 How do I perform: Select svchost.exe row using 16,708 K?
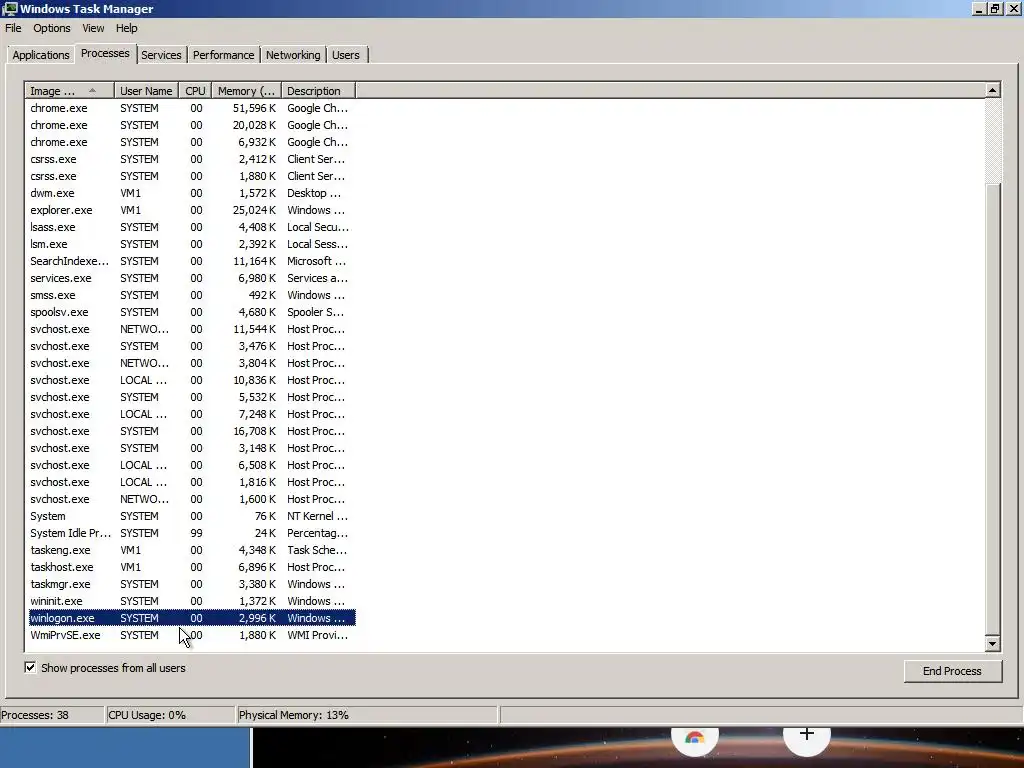[192, 430]
